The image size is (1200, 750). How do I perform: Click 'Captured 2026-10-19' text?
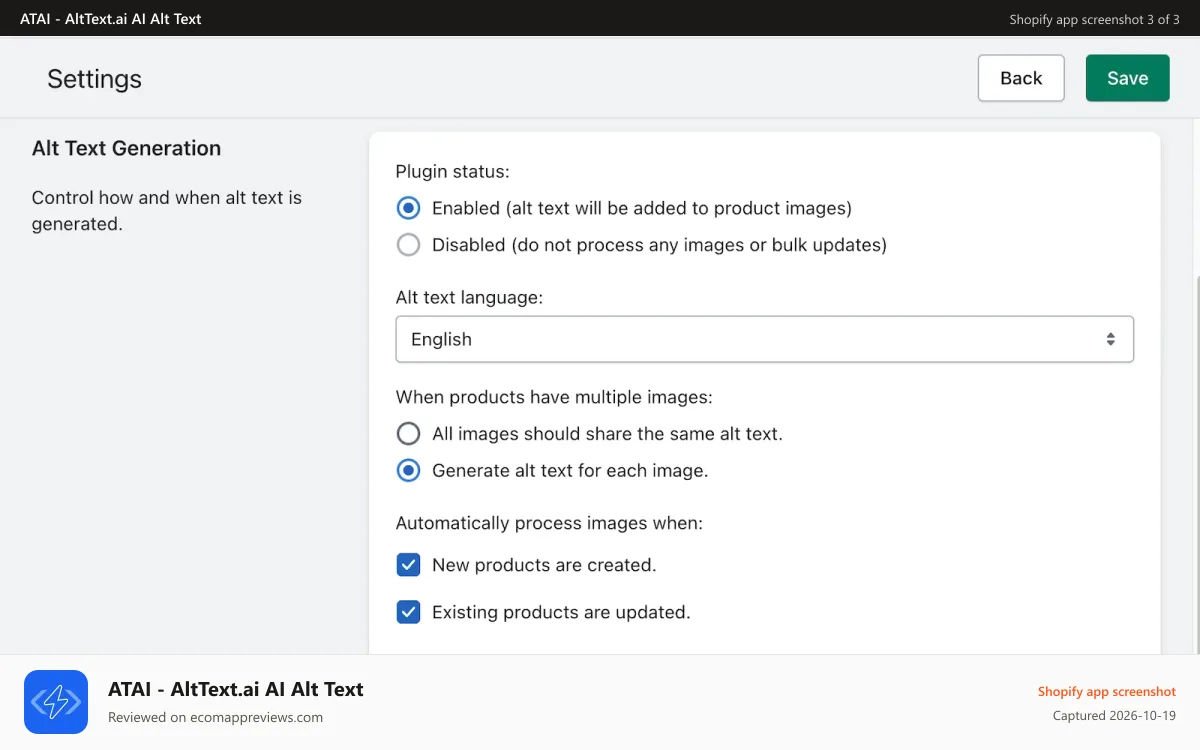1114,716
